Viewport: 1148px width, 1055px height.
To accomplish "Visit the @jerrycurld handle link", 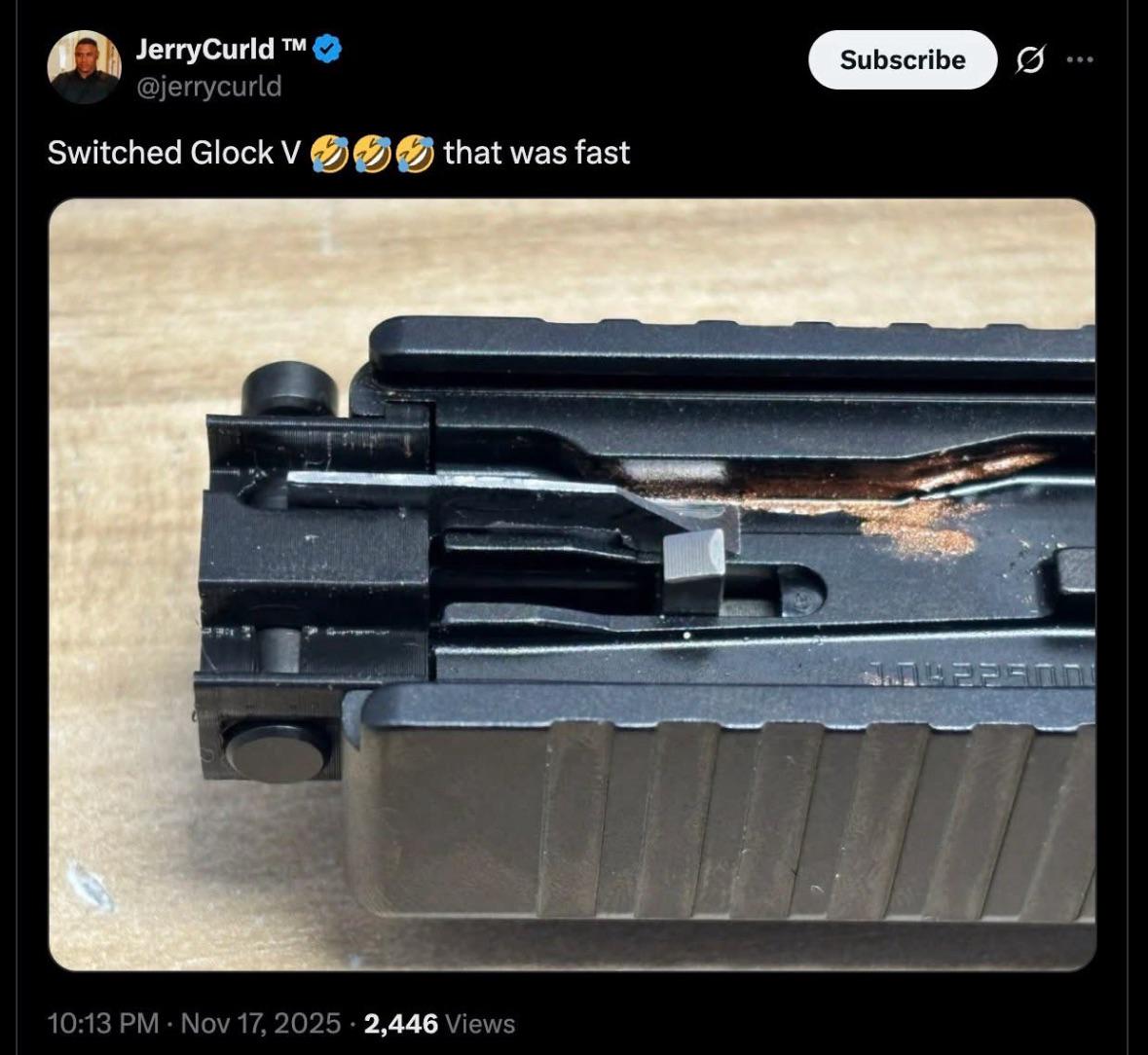I will 208,87.
